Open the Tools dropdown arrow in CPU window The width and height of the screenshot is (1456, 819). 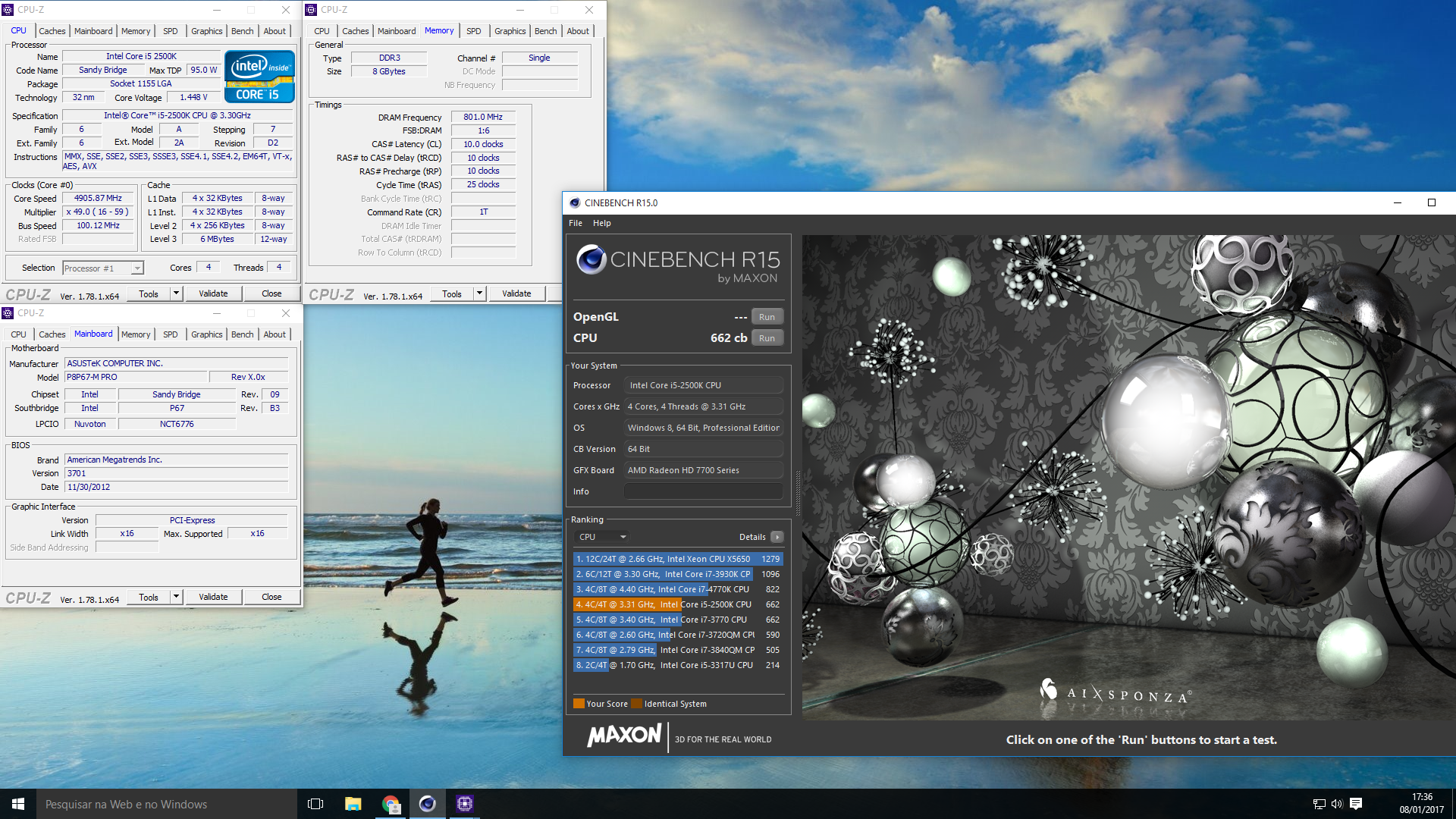[176, 293]
